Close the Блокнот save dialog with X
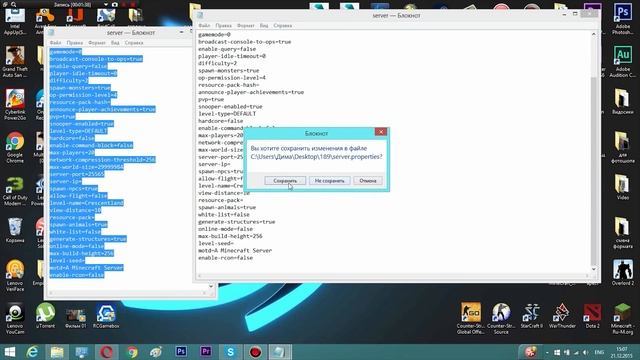Viewport: 640px width, 360px height. pyautogui.click(x=381, y=132)
